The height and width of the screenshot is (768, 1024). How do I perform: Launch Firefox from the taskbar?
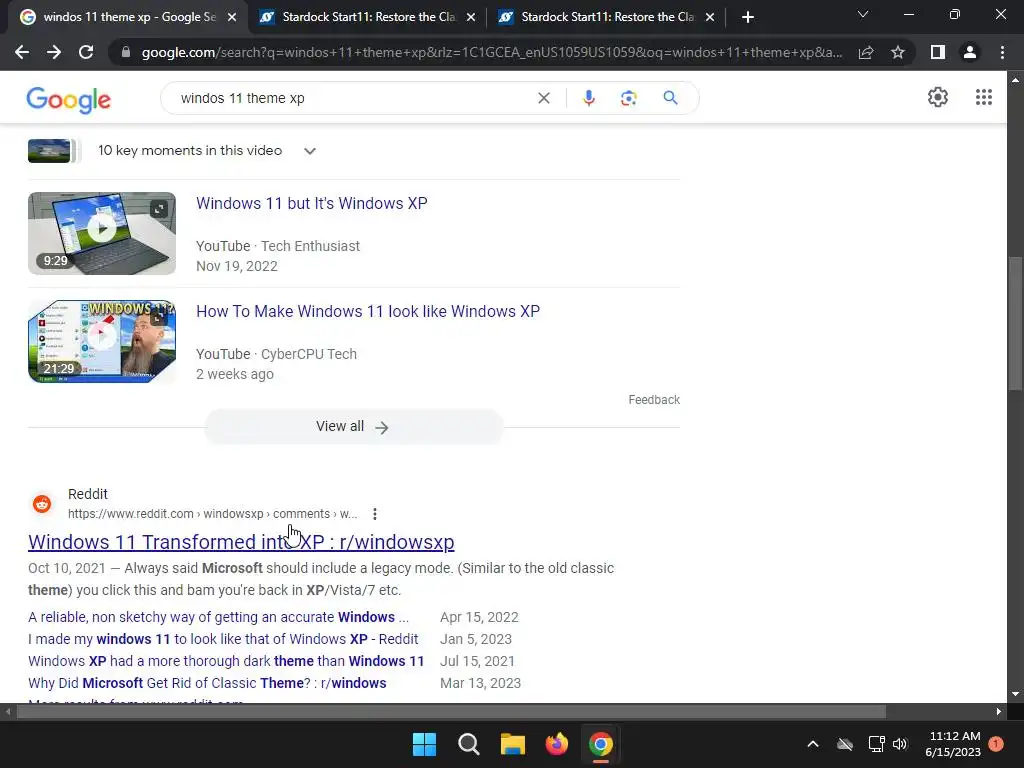click(556, 744)
